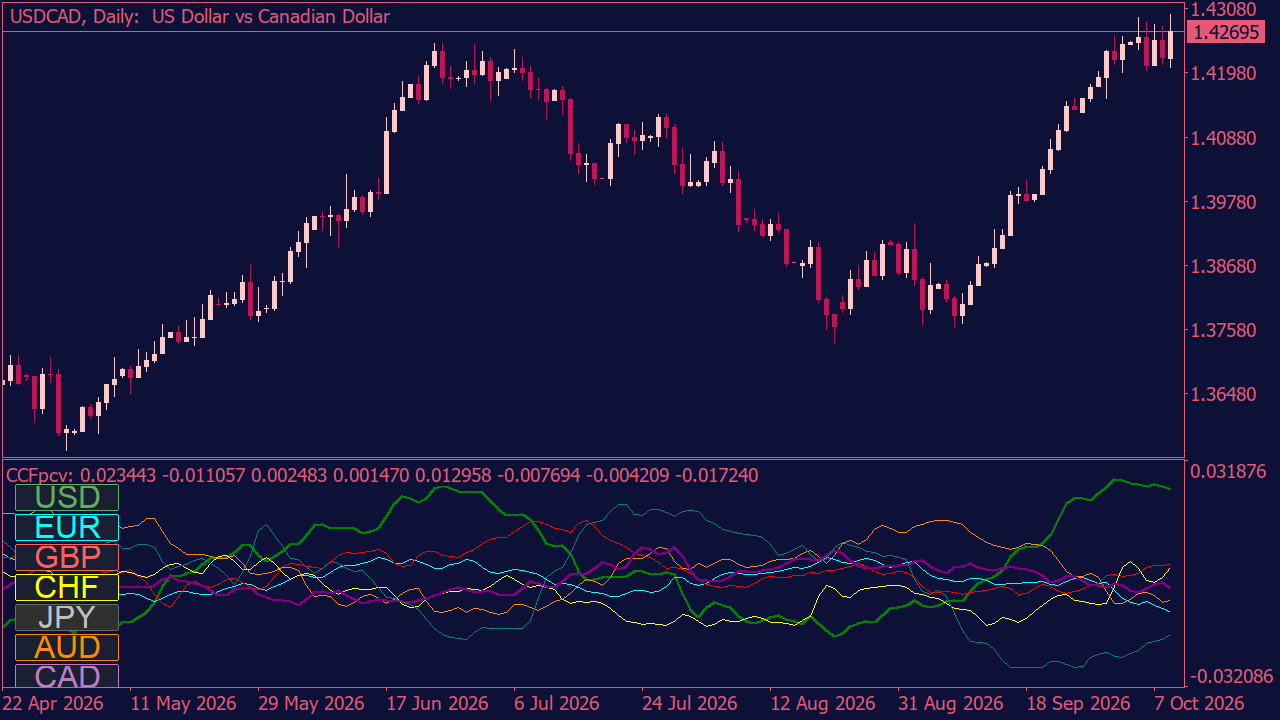The image size is (1280, 720).
Task: Click the CHF currency label button
Action: click(67, 587)
